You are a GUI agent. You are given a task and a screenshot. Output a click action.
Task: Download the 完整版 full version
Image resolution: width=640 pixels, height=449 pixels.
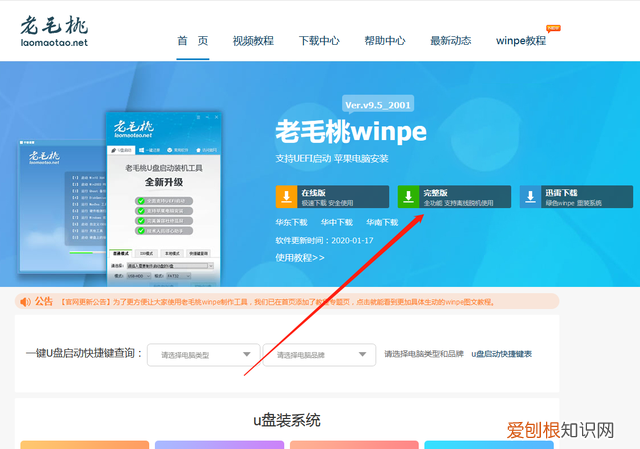[x=454, y=197]
